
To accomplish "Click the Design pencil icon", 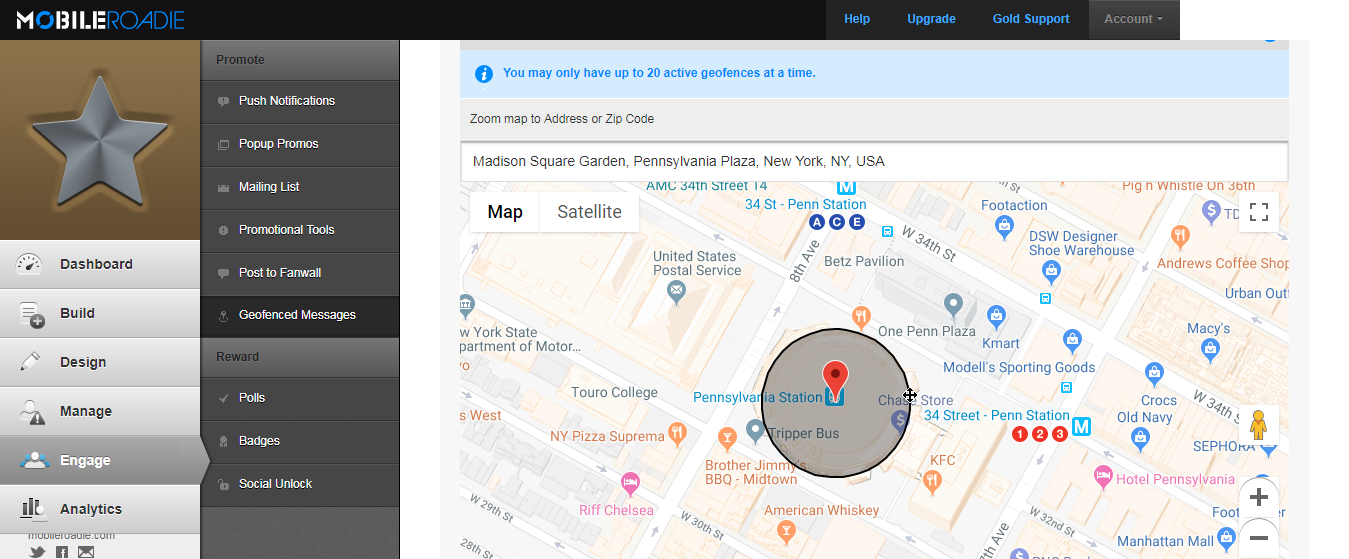I will (30, 362).
